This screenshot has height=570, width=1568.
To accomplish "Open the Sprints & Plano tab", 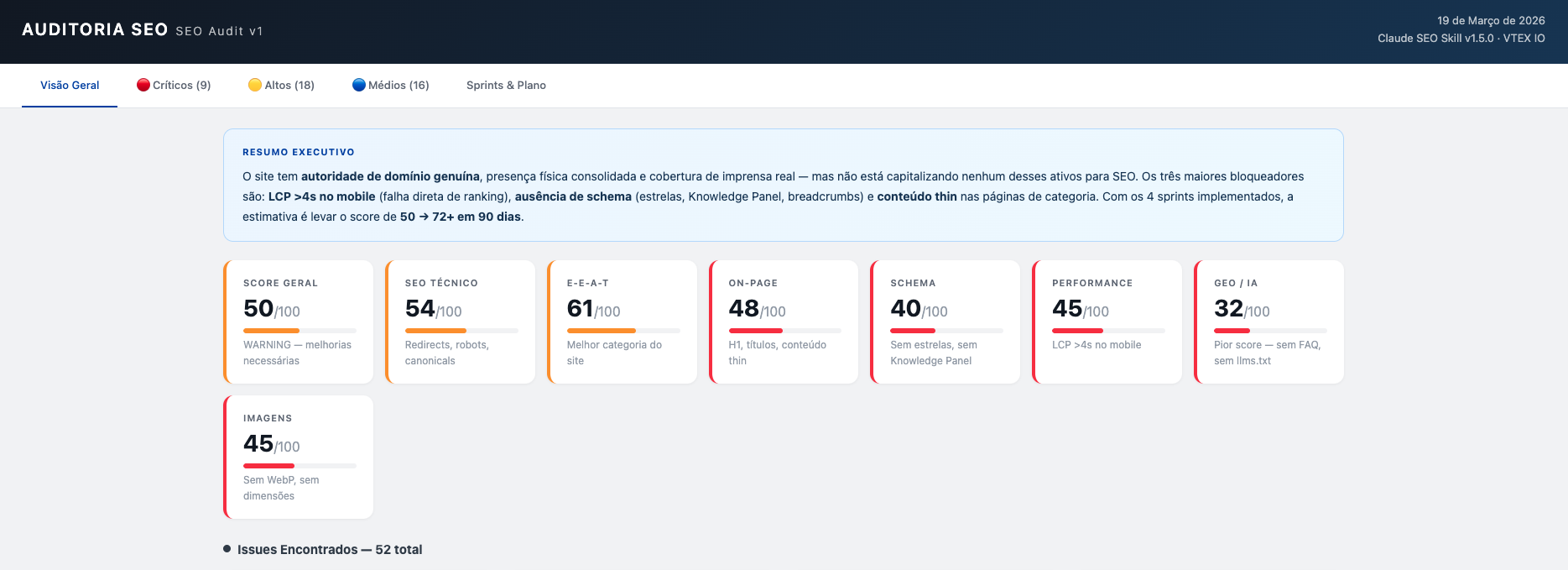I will tap(506, 86).
